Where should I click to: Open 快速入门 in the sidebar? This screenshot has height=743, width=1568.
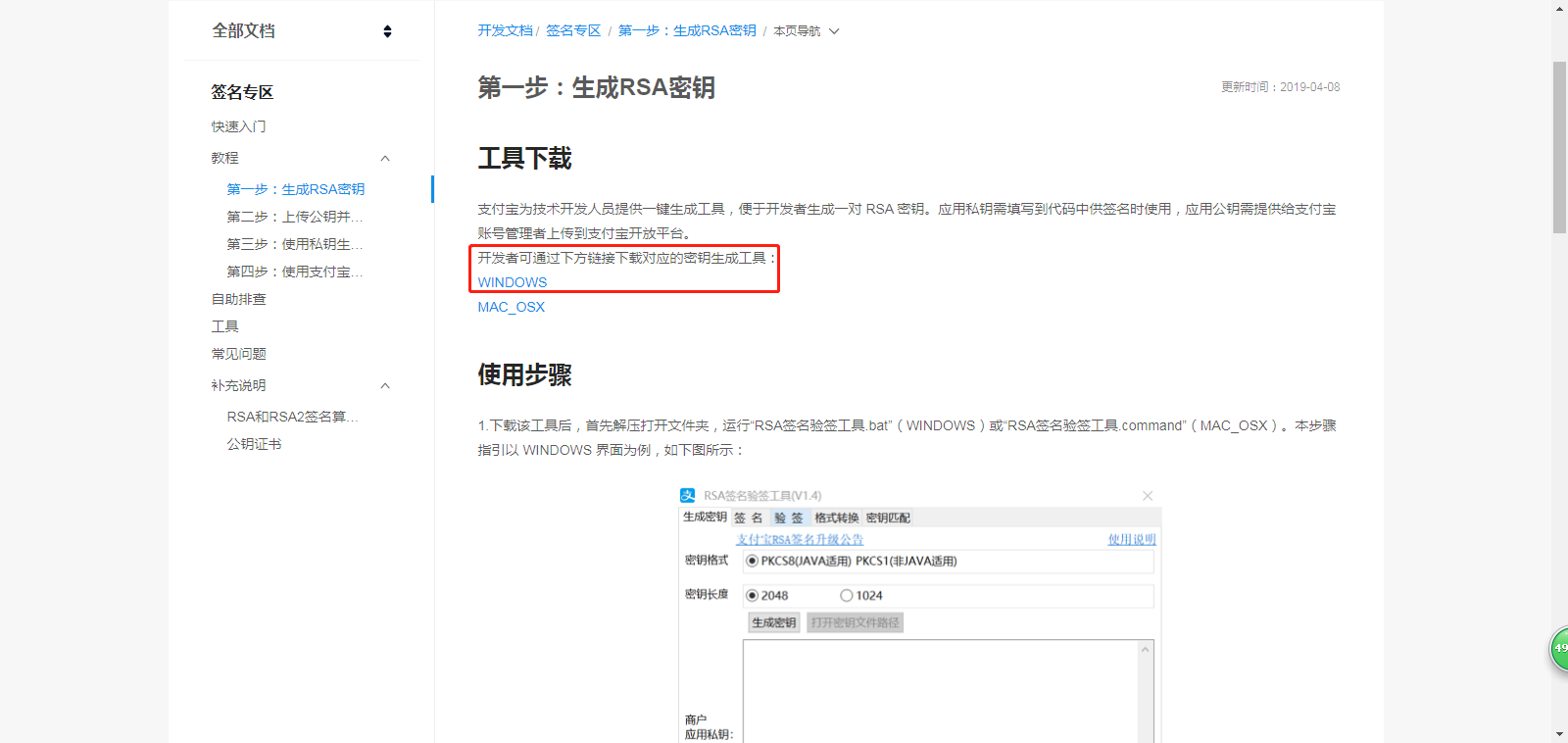click(239, 126)
